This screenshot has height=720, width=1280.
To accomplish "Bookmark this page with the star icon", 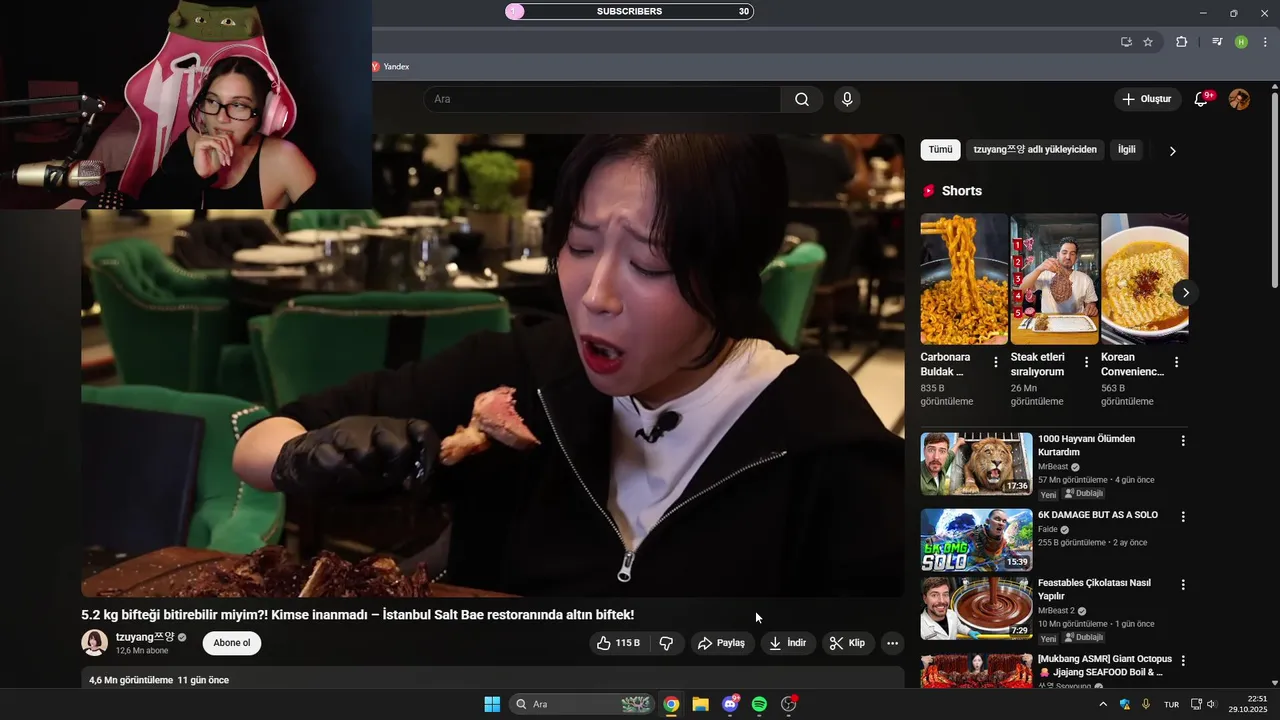I will coord(1148,42).
